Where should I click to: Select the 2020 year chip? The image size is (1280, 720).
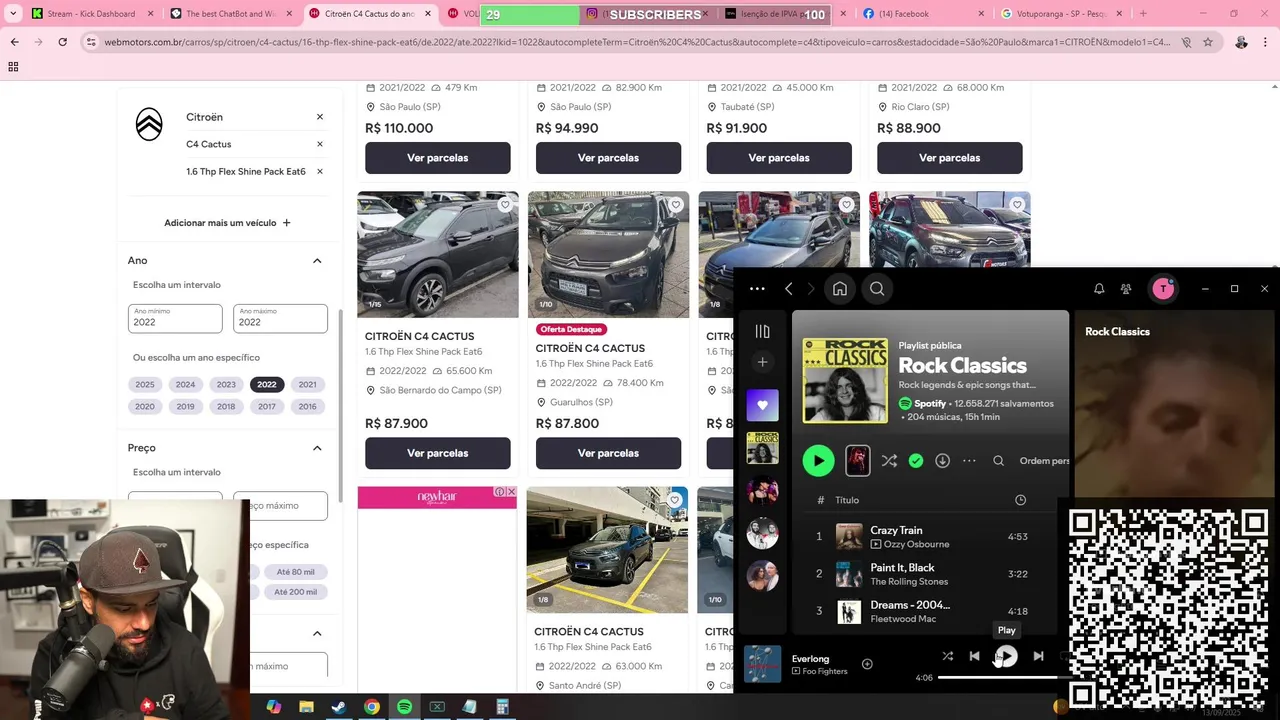[145, 406]
